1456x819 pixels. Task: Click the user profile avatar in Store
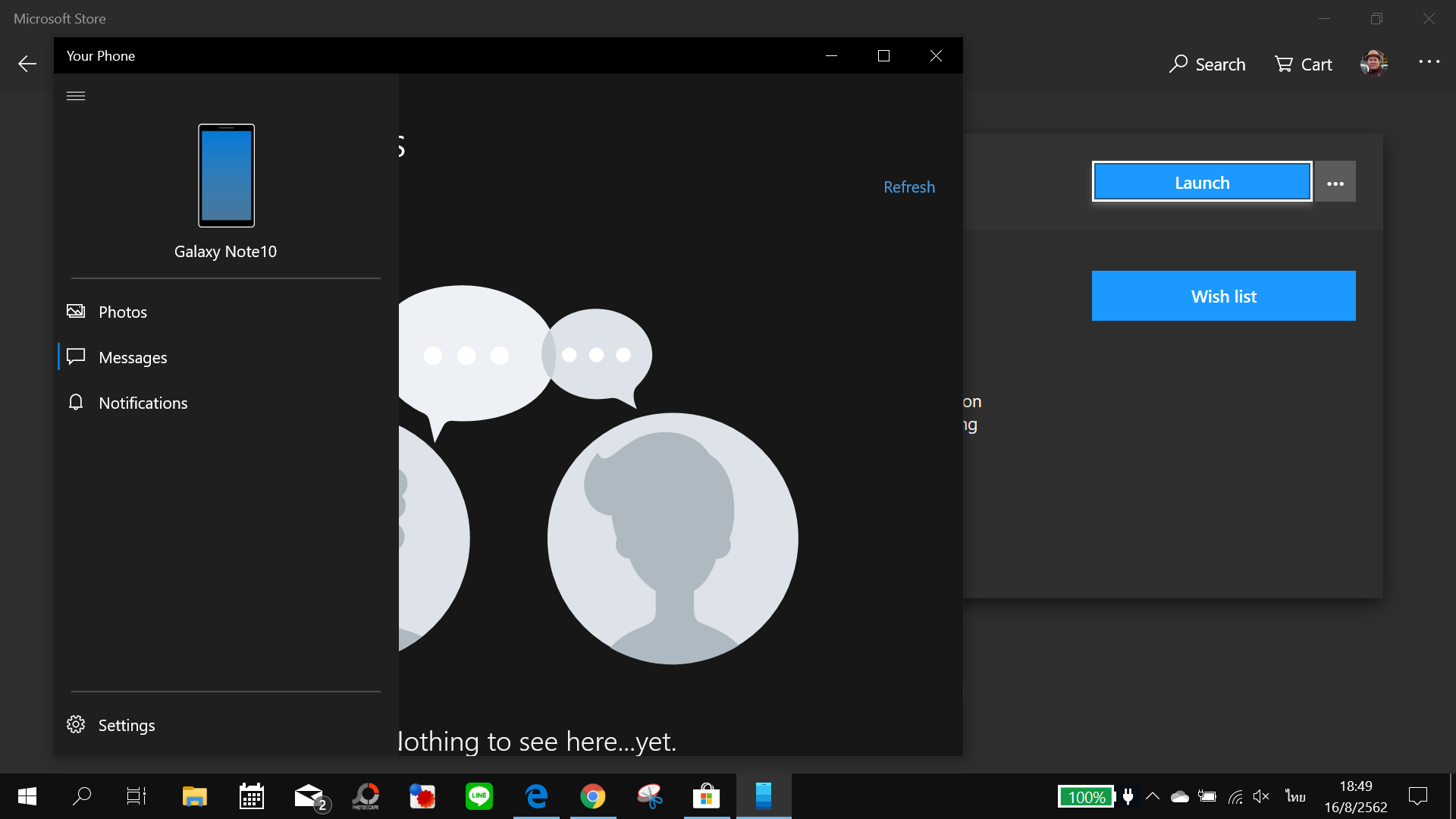pos(1374,64)
